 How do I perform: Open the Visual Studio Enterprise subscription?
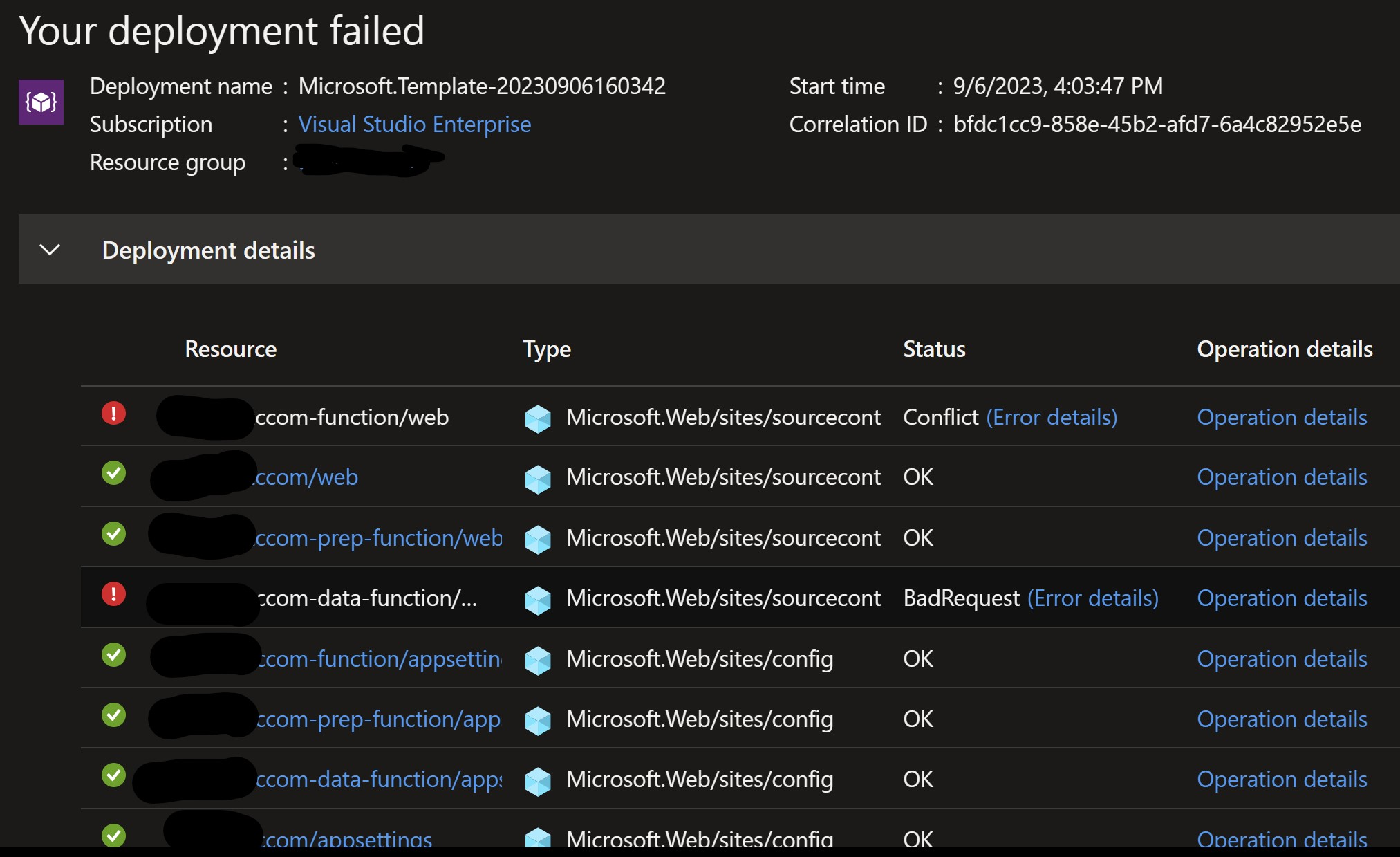tap(414, 124)
